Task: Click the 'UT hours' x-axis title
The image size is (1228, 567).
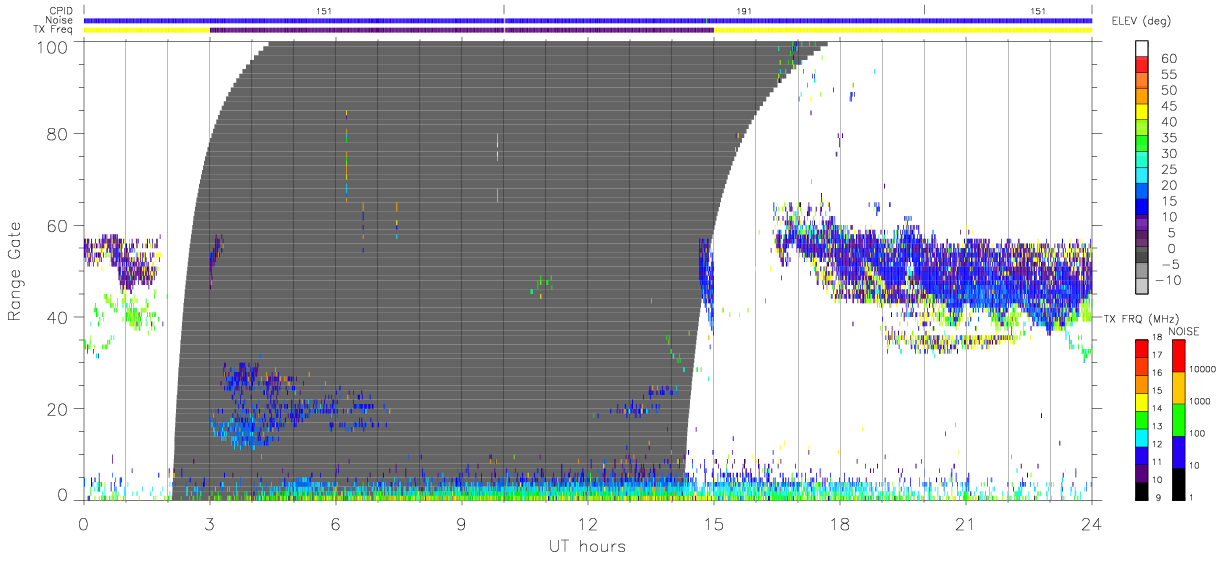Action: (x=587, y=546)
